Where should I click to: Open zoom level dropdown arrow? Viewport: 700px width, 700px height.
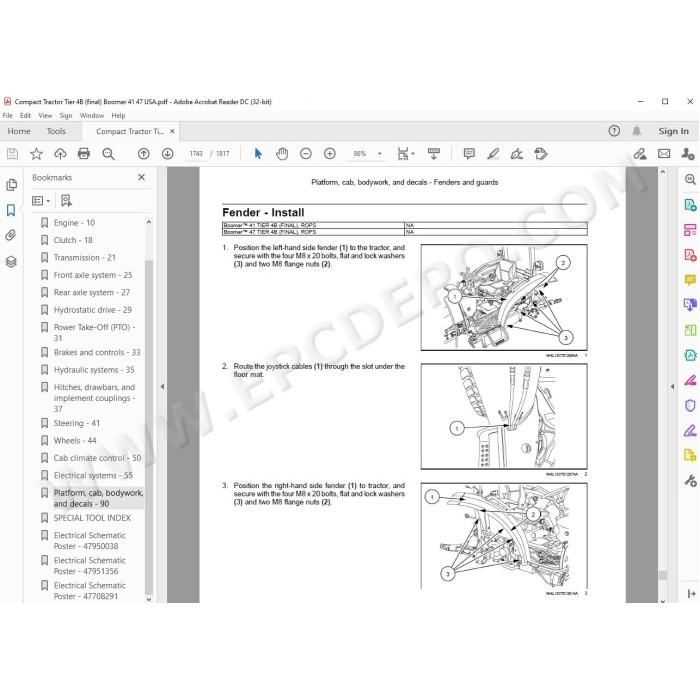coord(380,154)
